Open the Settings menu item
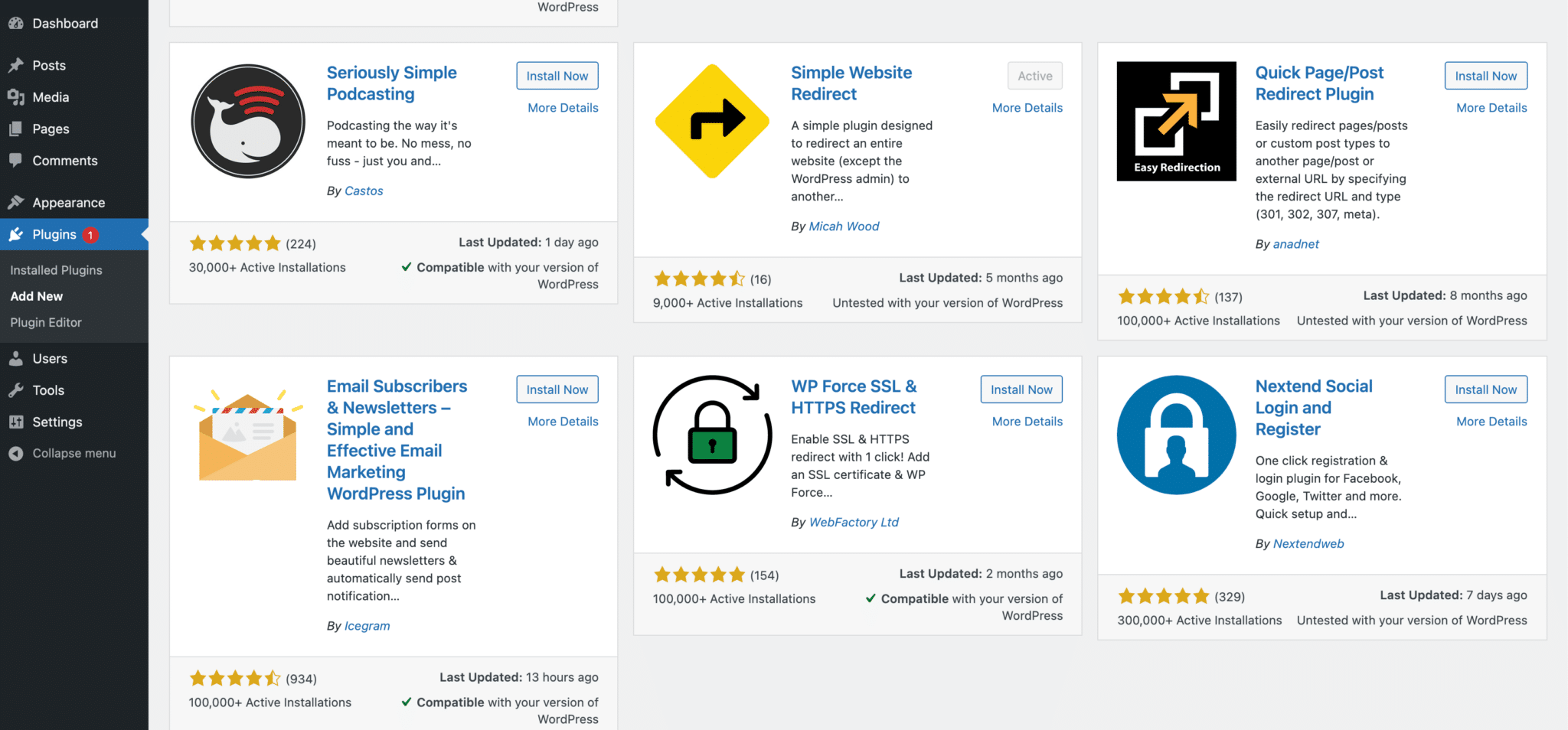This screenshot has width=1568, height=730. pos(57,422)
